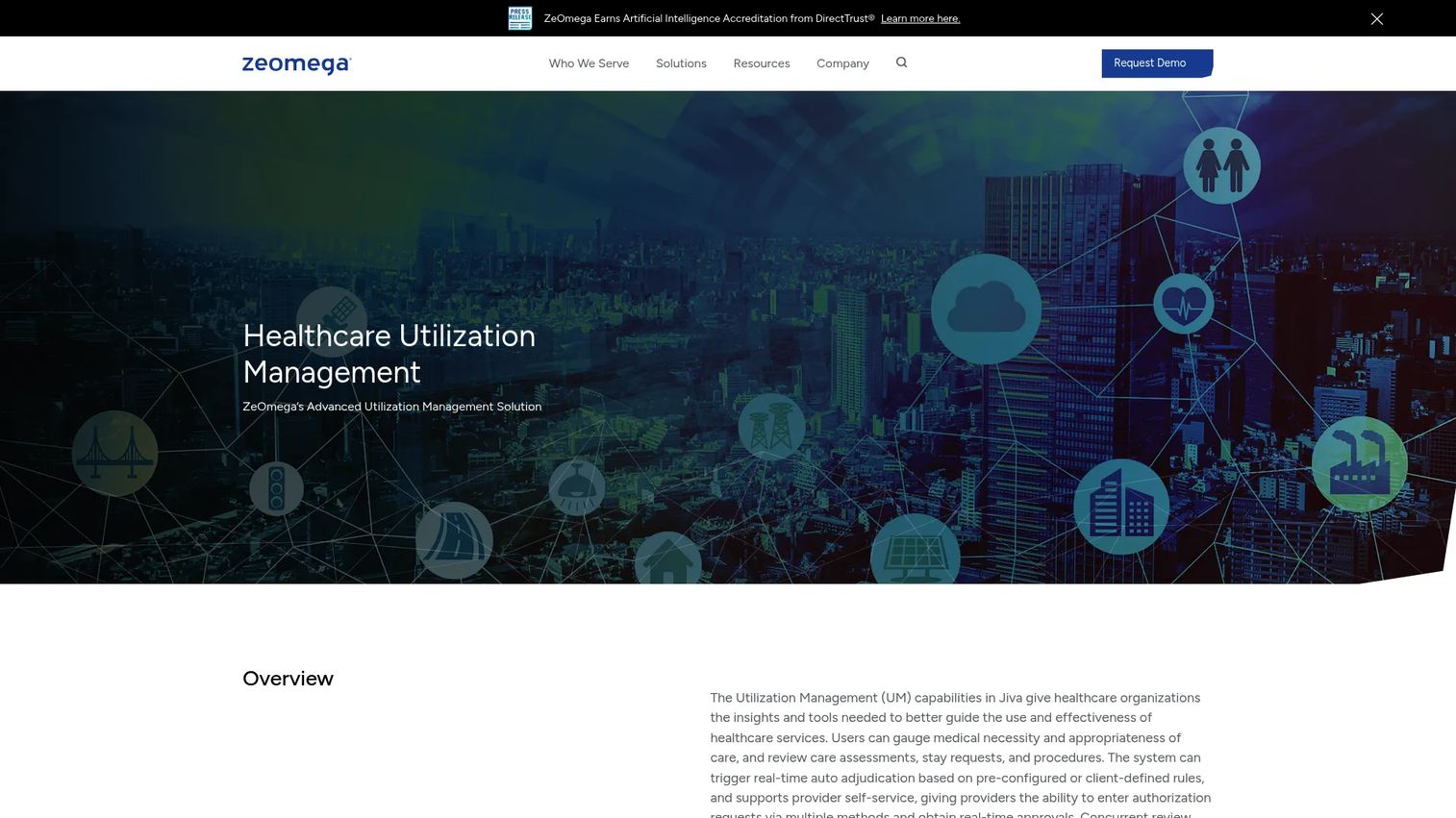Open the Solutions menu
1456x818 pixels.
tap(681, 63)
